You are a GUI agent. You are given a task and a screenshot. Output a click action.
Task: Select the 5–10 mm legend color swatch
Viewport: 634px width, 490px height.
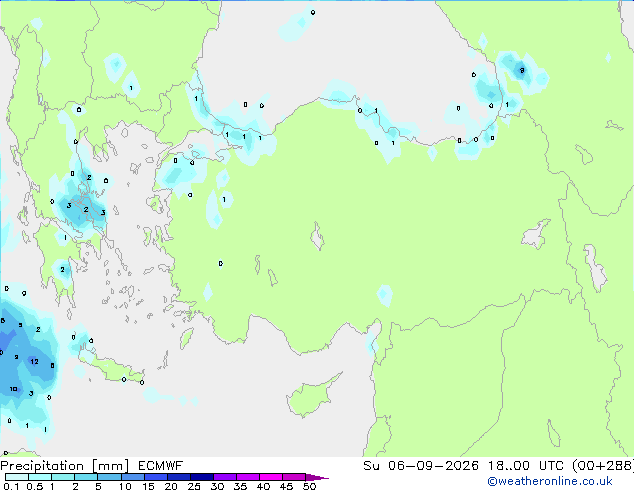click(x=109, y=477)
